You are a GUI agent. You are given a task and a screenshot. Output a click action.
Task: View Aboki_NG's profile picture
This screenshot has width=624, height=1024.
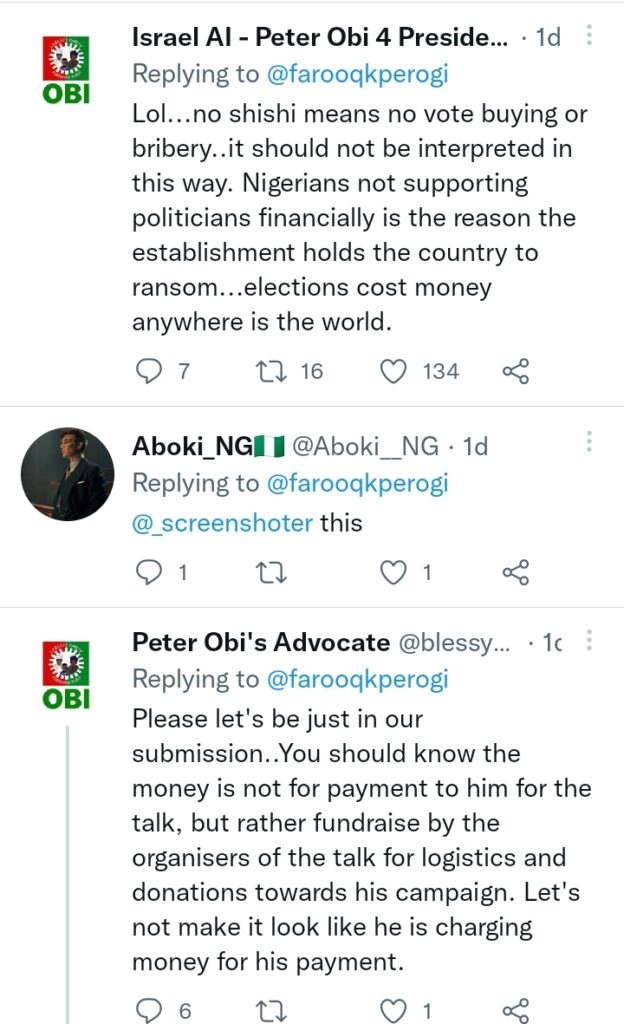tap(68, 474)
